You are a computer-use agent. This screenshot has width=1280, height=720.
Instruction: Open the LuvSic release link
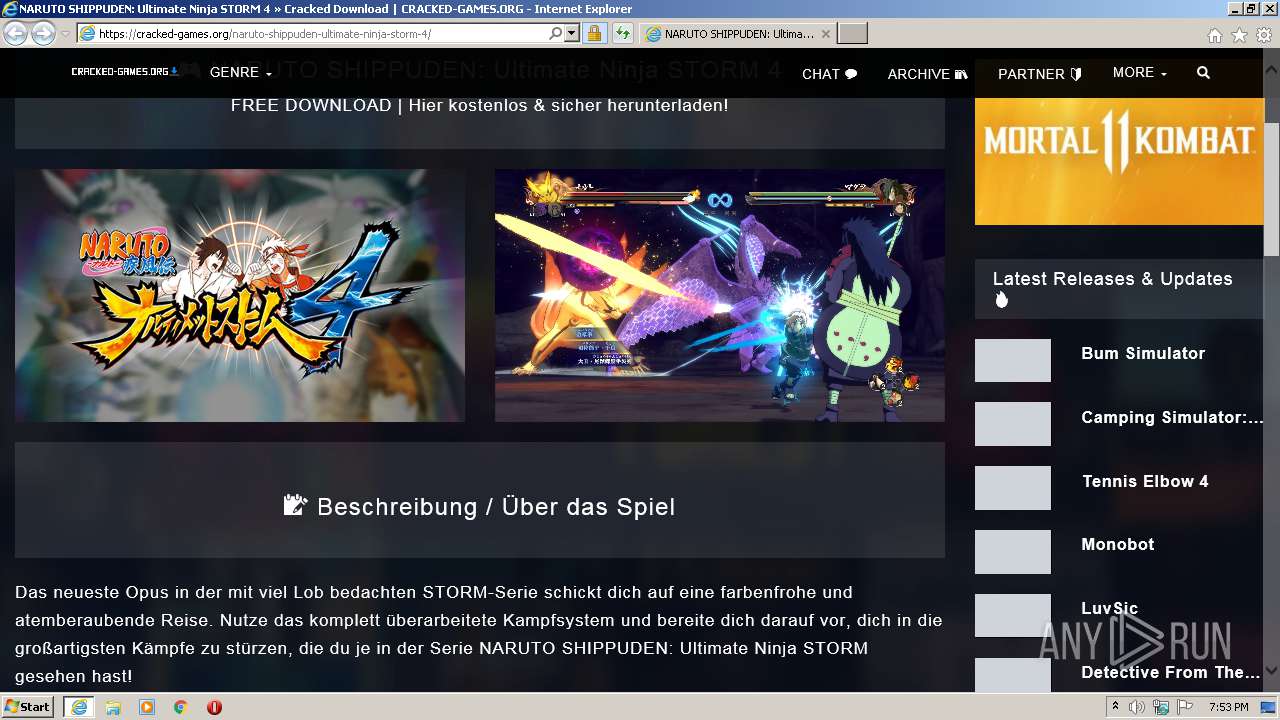1110,608
